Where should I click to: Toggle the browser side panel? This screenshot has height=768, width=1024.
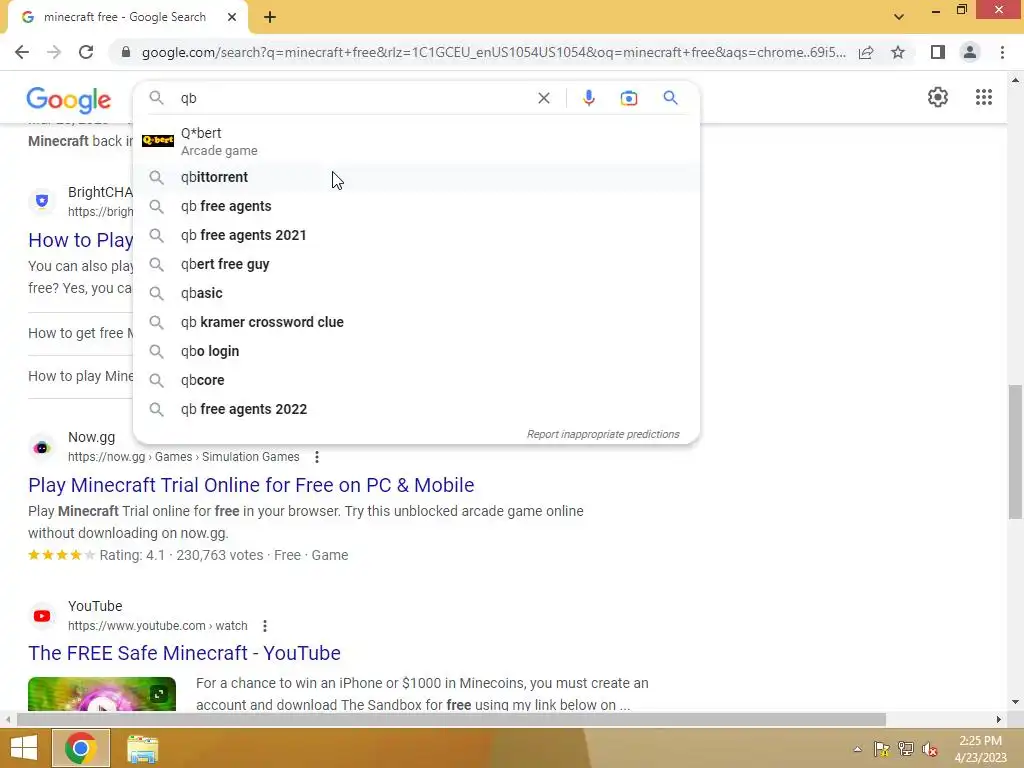(938, 52)
